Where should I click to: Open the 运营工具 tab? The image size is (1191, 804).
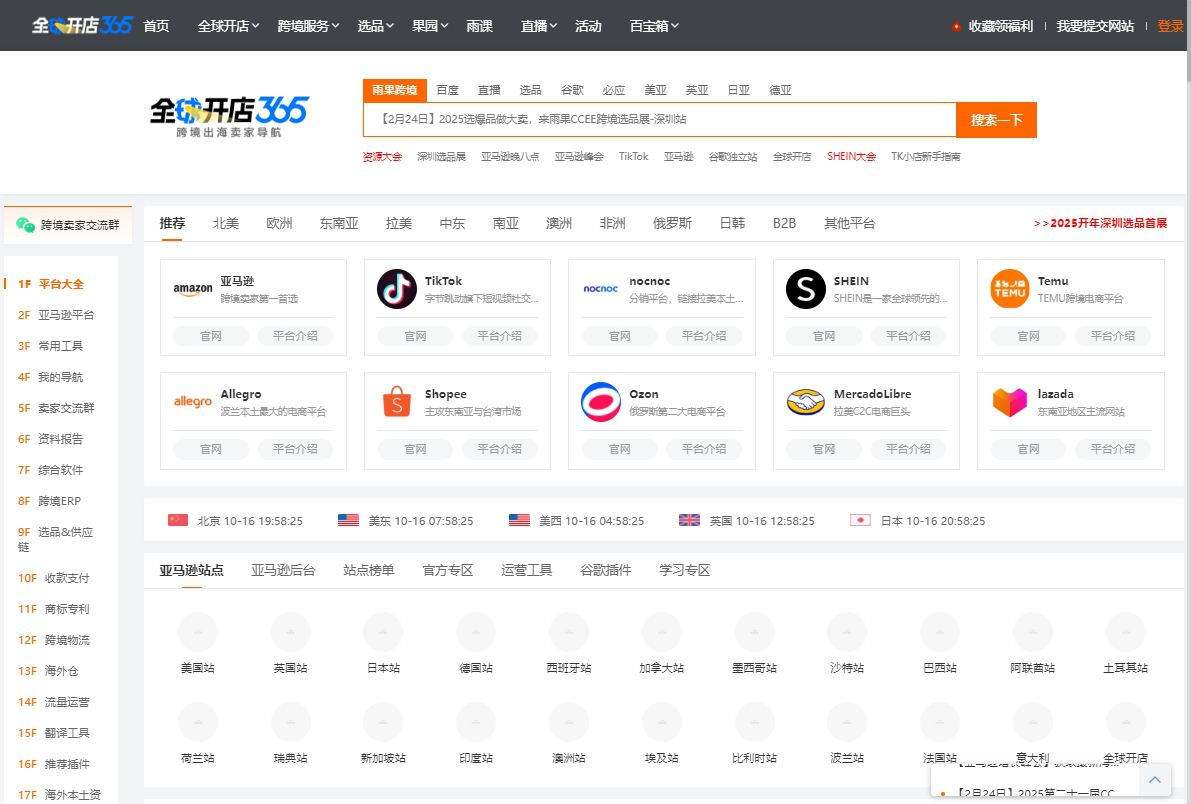pyautogui.click(x=526, y=570)
